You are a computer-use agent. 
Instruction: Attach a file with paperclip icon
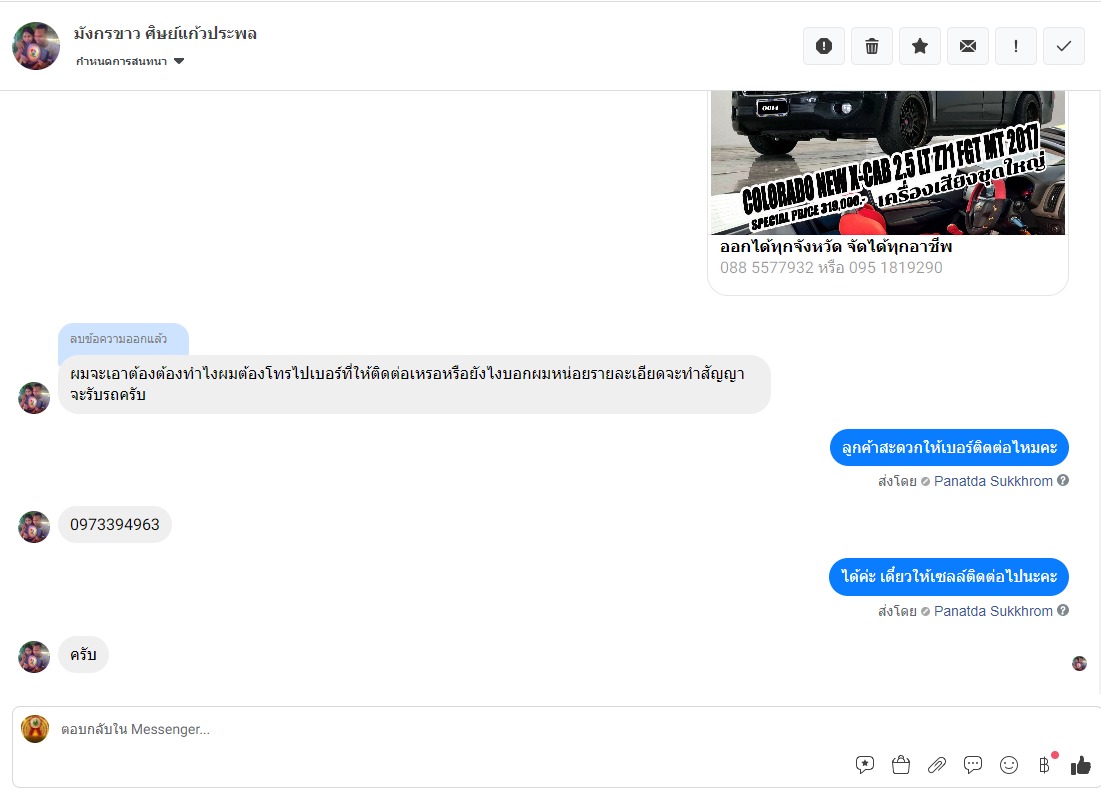[937, 764]
